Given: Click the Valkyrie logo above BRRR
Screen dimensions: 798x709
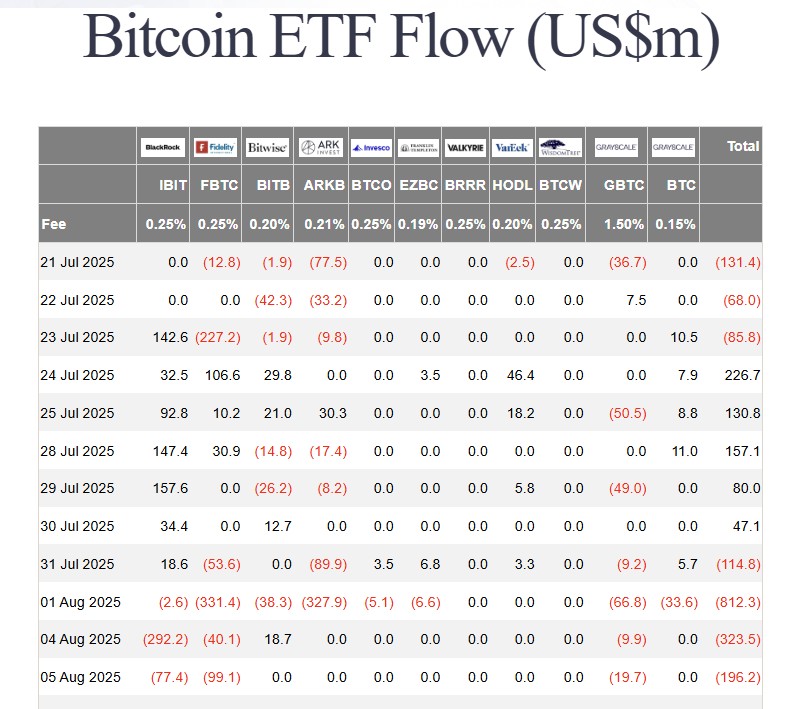Looking at the screenshot, I should (x=465, y=148).
